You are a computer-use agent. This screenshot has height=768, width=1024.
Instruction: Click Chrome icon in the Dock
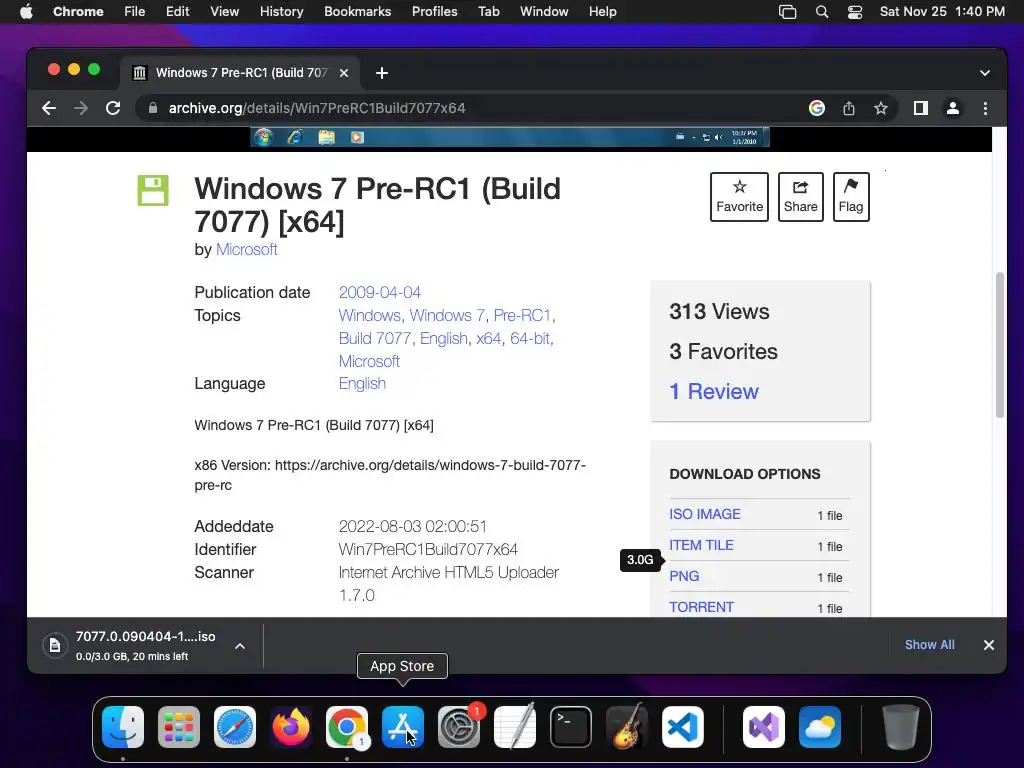click(347, 727)
